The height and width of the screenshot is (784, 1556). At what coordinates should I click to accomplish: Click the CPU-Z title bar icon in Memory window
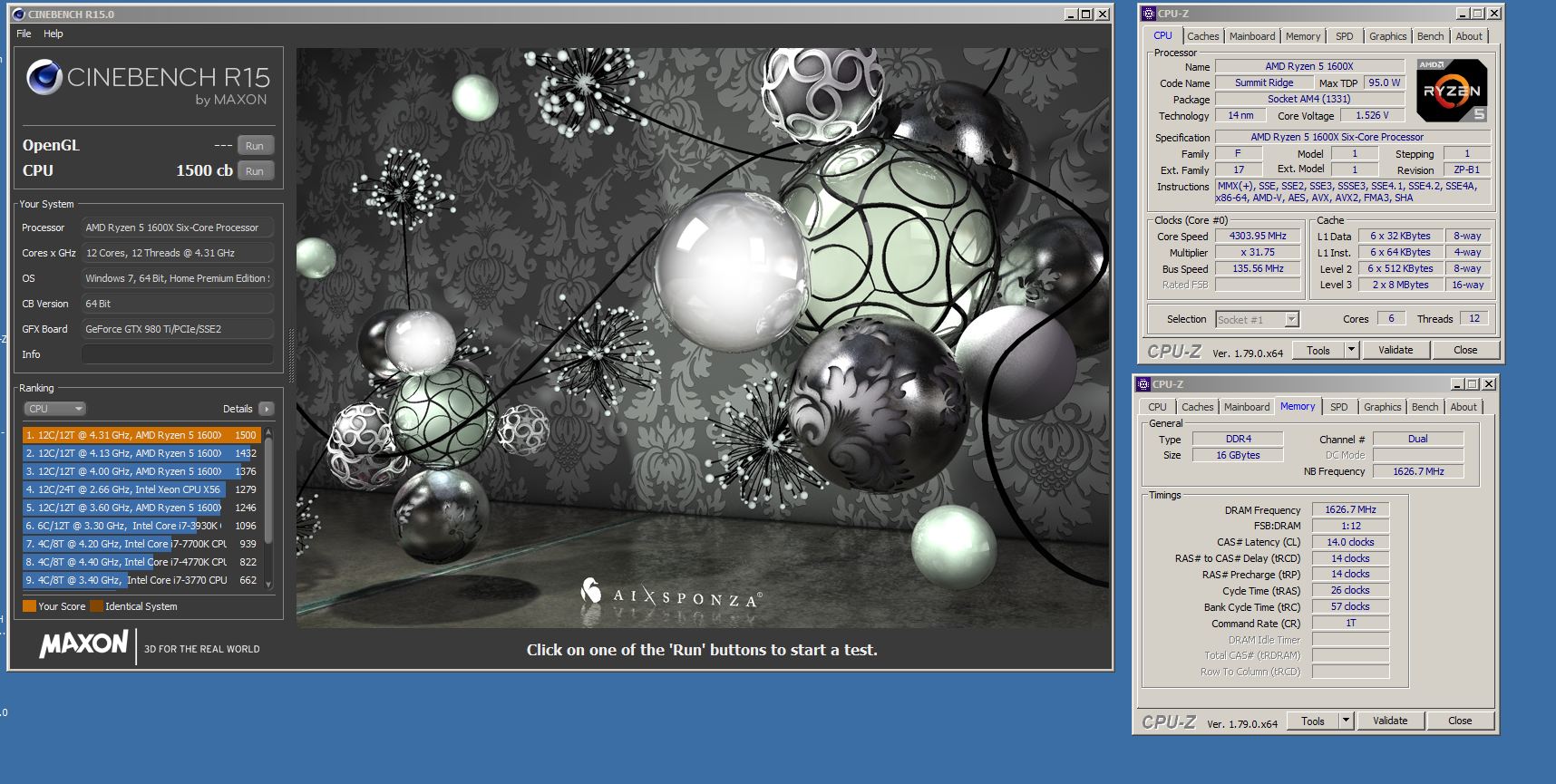(x=1143, y=384)
